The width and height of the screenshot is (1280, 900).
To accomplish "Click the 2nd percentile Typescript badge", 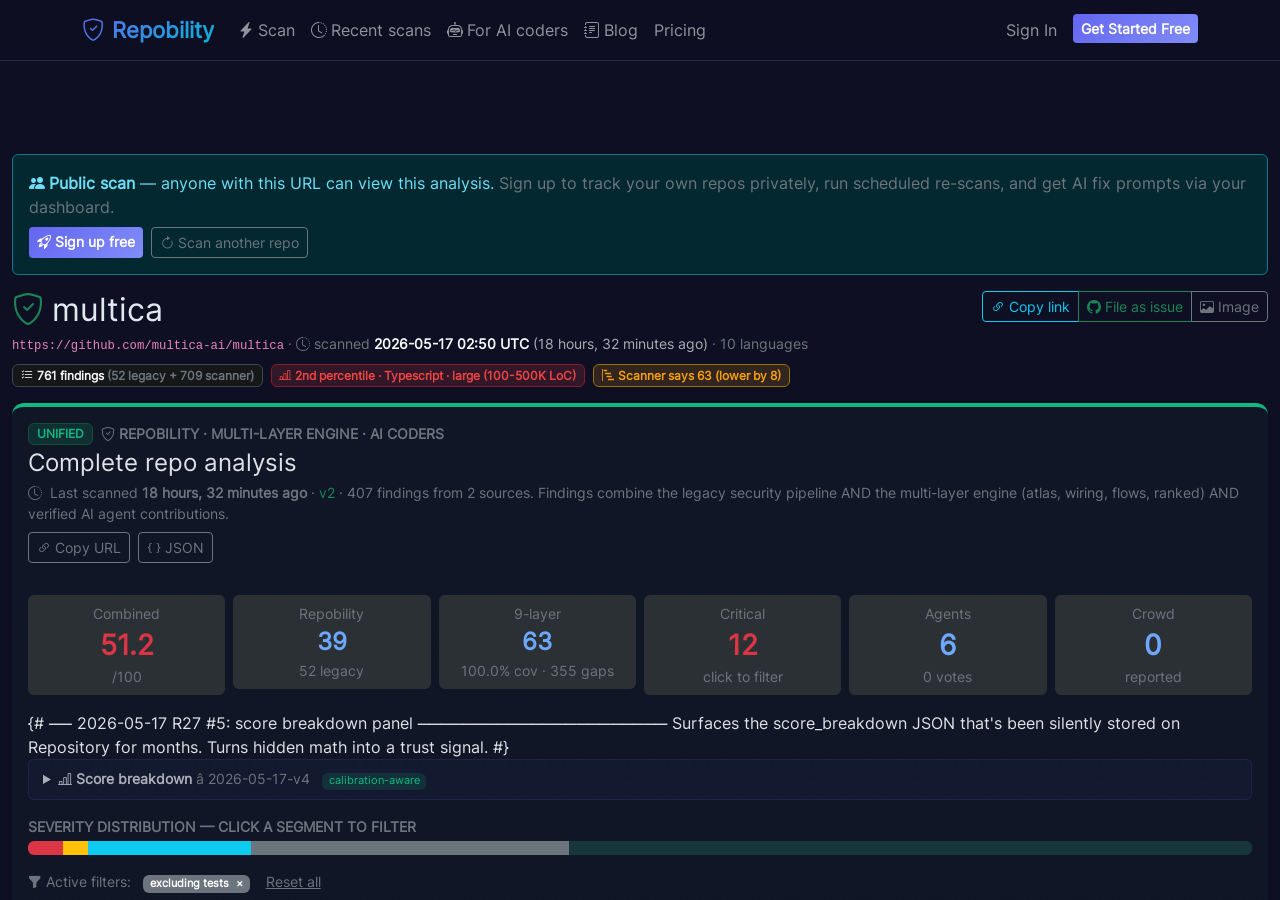I will [428, 375].
